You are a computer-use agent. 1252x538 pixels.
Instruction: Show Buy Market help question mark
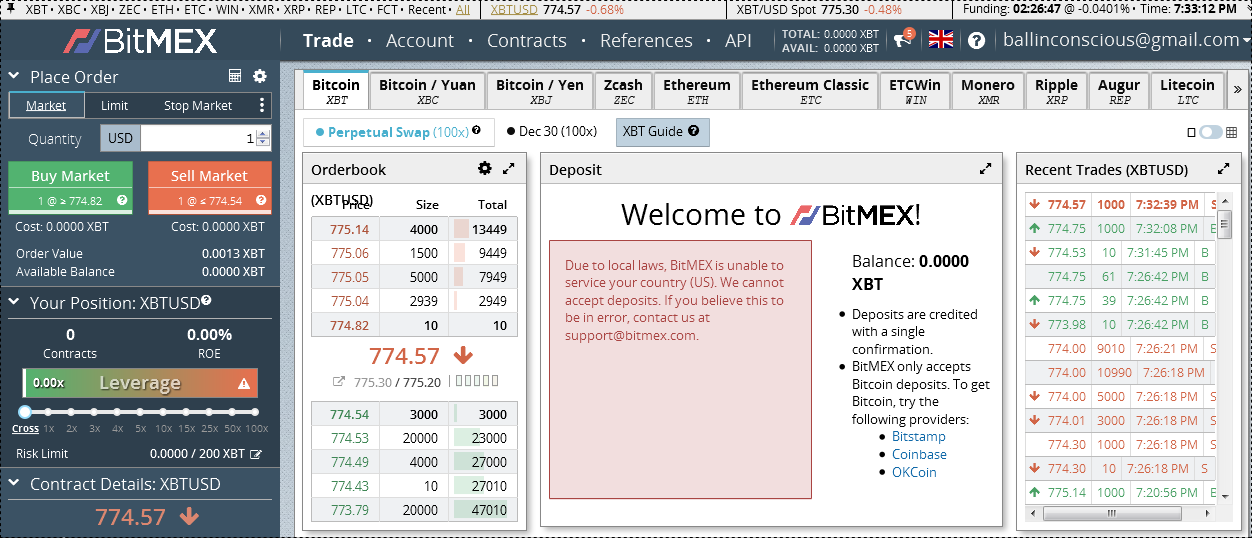(x=122, y=200)
